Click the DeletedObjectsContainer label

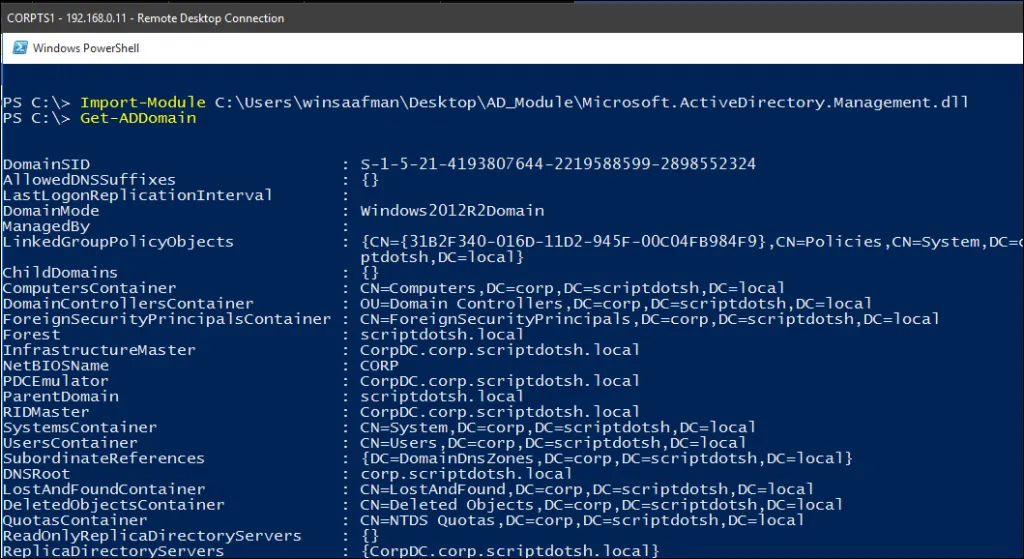click(114, 505)
